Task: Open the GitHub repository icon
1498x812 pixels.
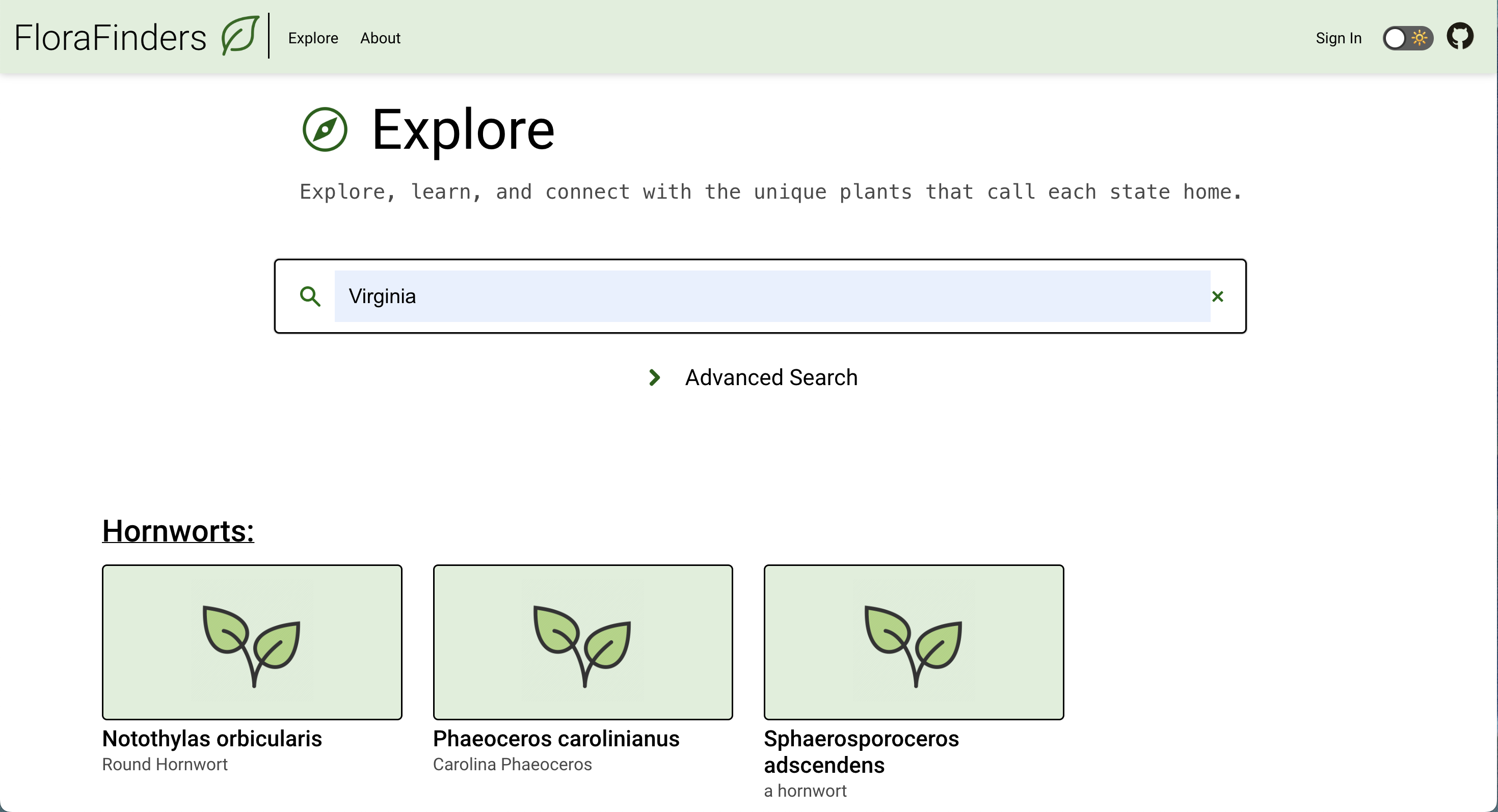Action: coord(1460,37)
